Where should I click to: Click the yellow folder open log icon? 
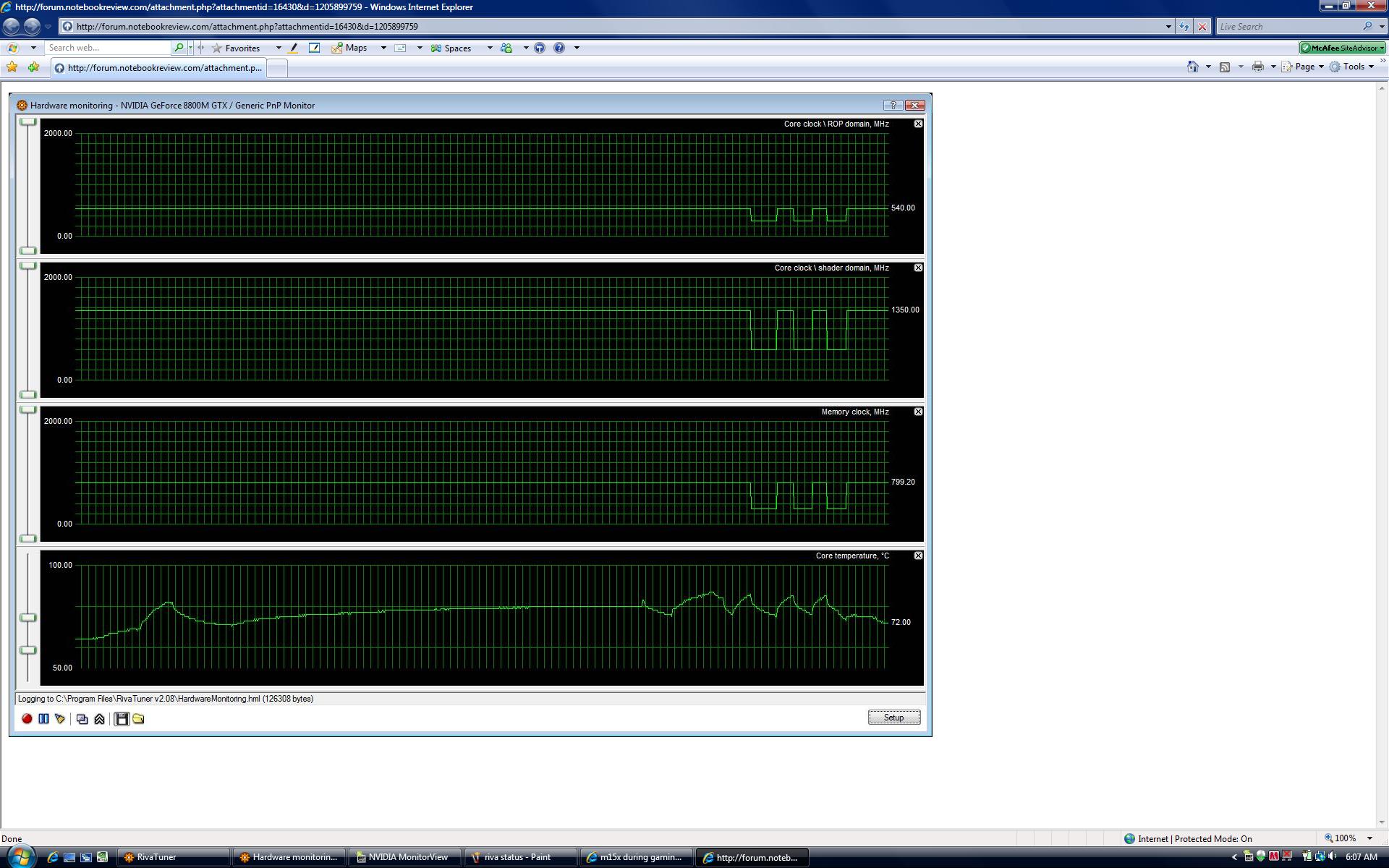coord(138,718)
